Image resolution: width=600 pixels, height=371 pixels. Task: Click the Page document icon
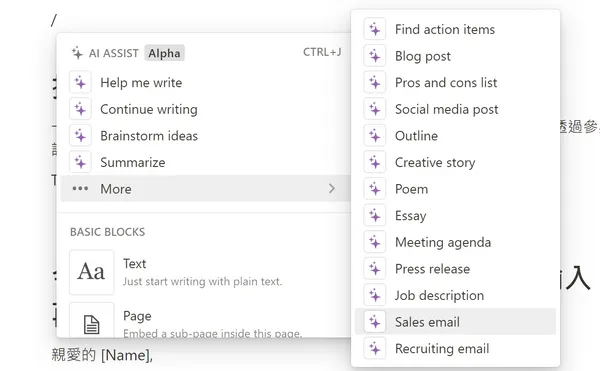coord(91,325)
